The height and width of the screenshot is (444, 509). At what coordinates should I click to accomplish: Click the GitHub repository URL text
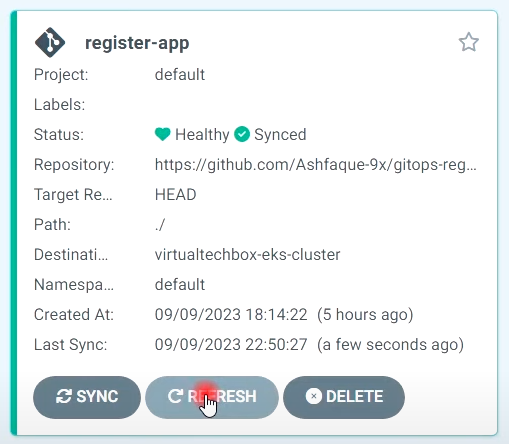[316, 165]
